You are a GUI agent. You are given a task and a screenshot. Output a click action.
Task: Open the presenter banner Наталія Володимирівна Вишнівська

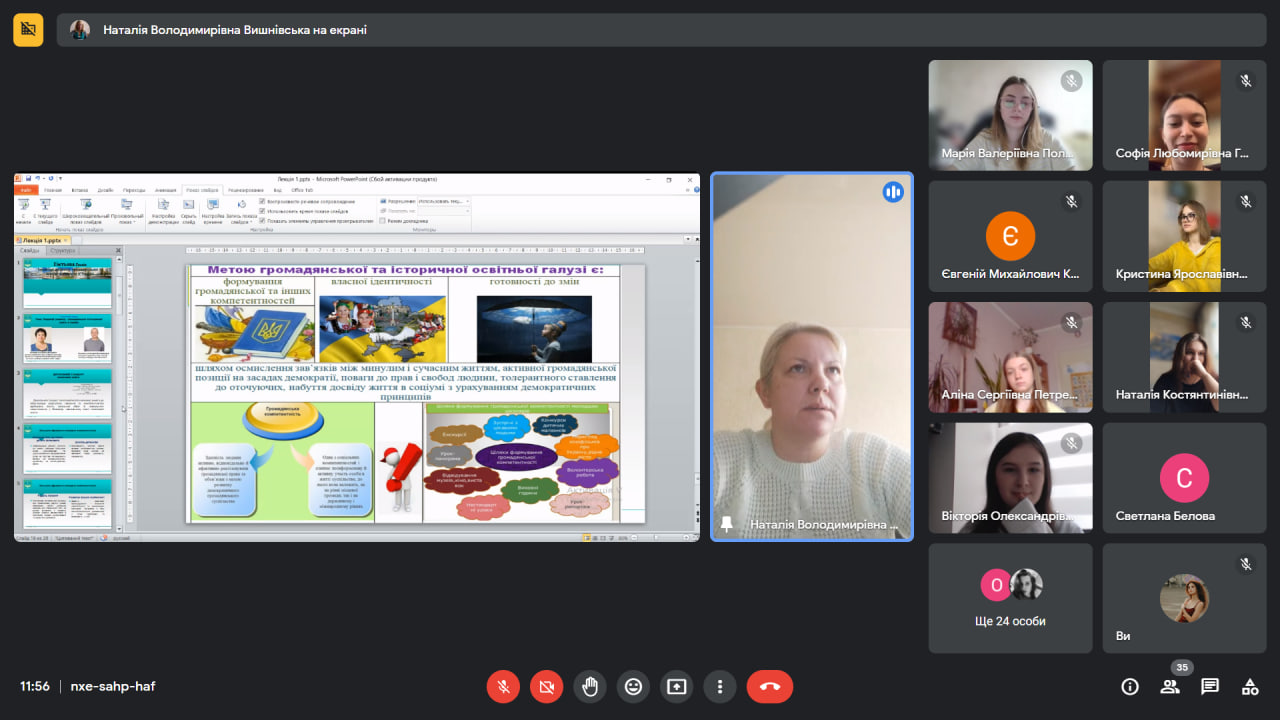pos(235,30)
